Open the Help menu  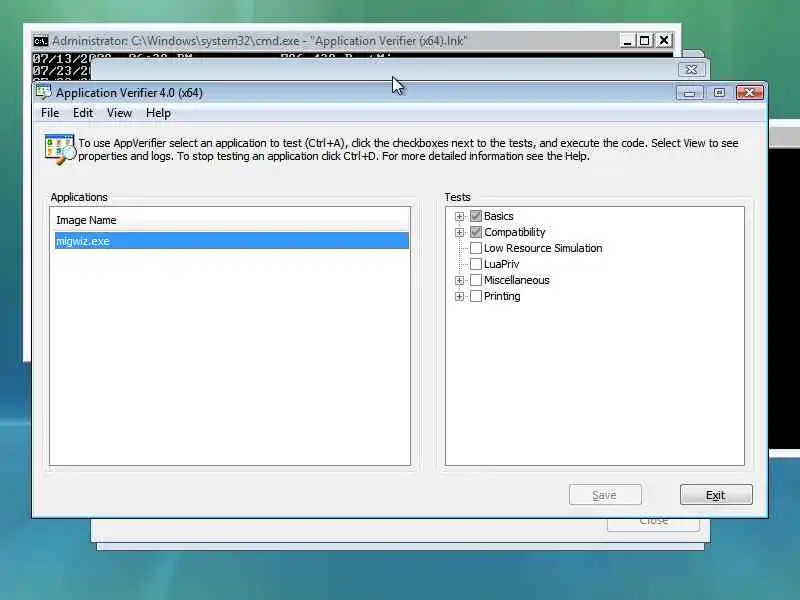coord(158,113)
